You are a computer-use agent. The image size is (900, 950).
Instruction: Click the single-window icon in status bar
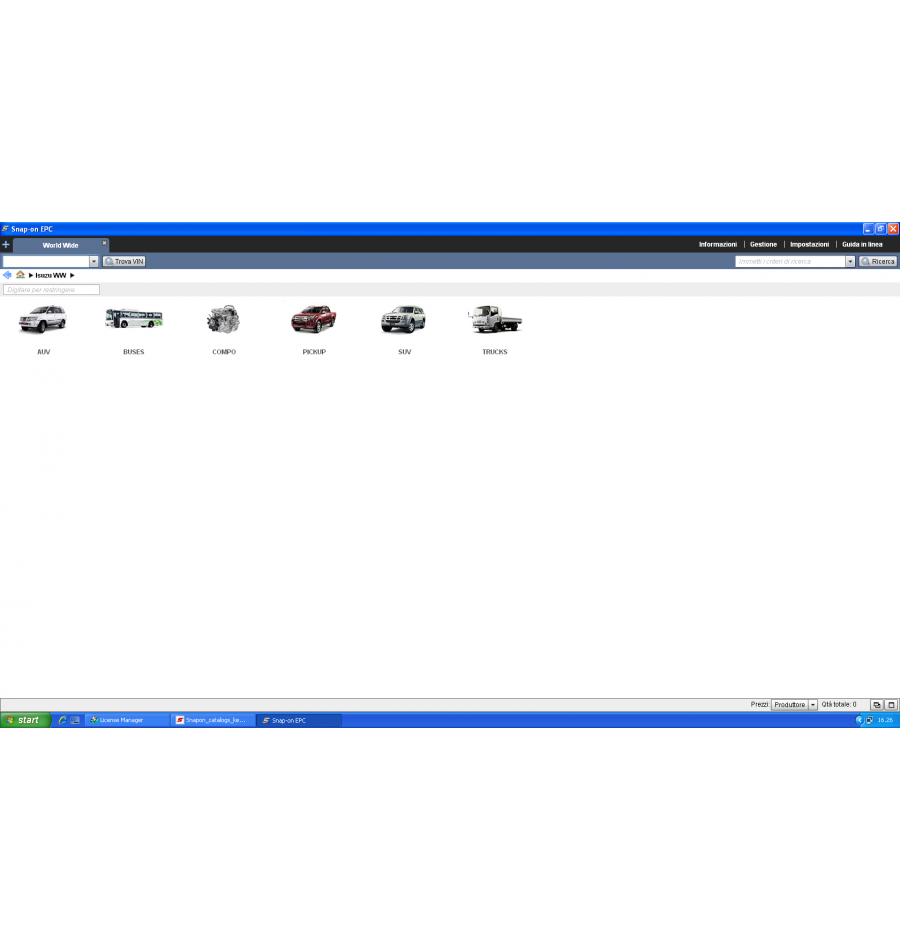click(892, 705)
